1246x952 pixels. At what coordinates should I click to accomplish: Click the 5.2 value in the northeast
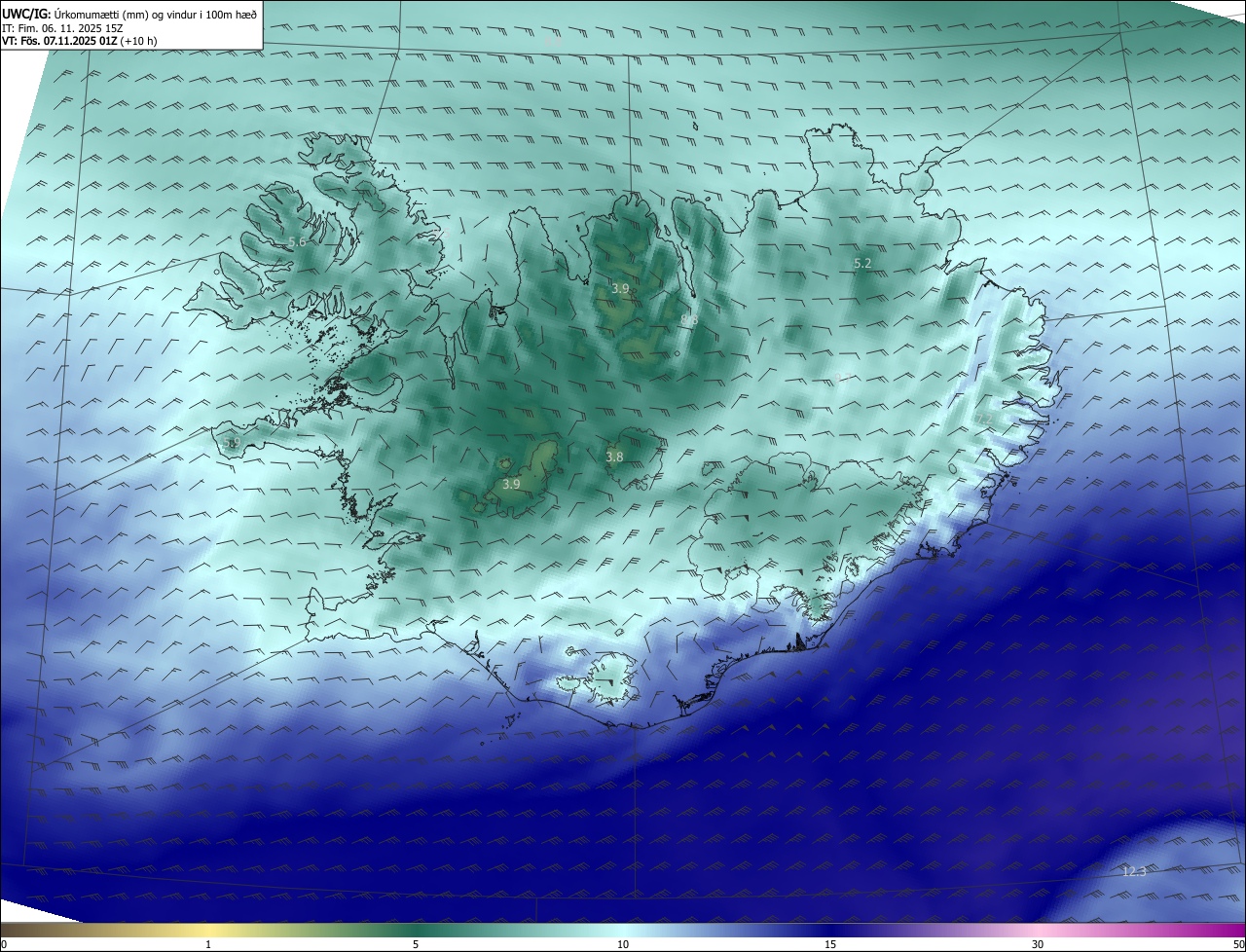coord(862,264)
